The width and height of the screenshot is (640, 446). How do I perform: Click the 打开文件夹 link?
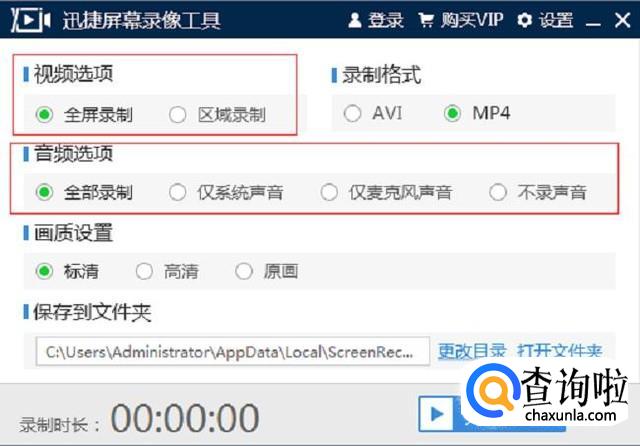(x=560, y=351)
